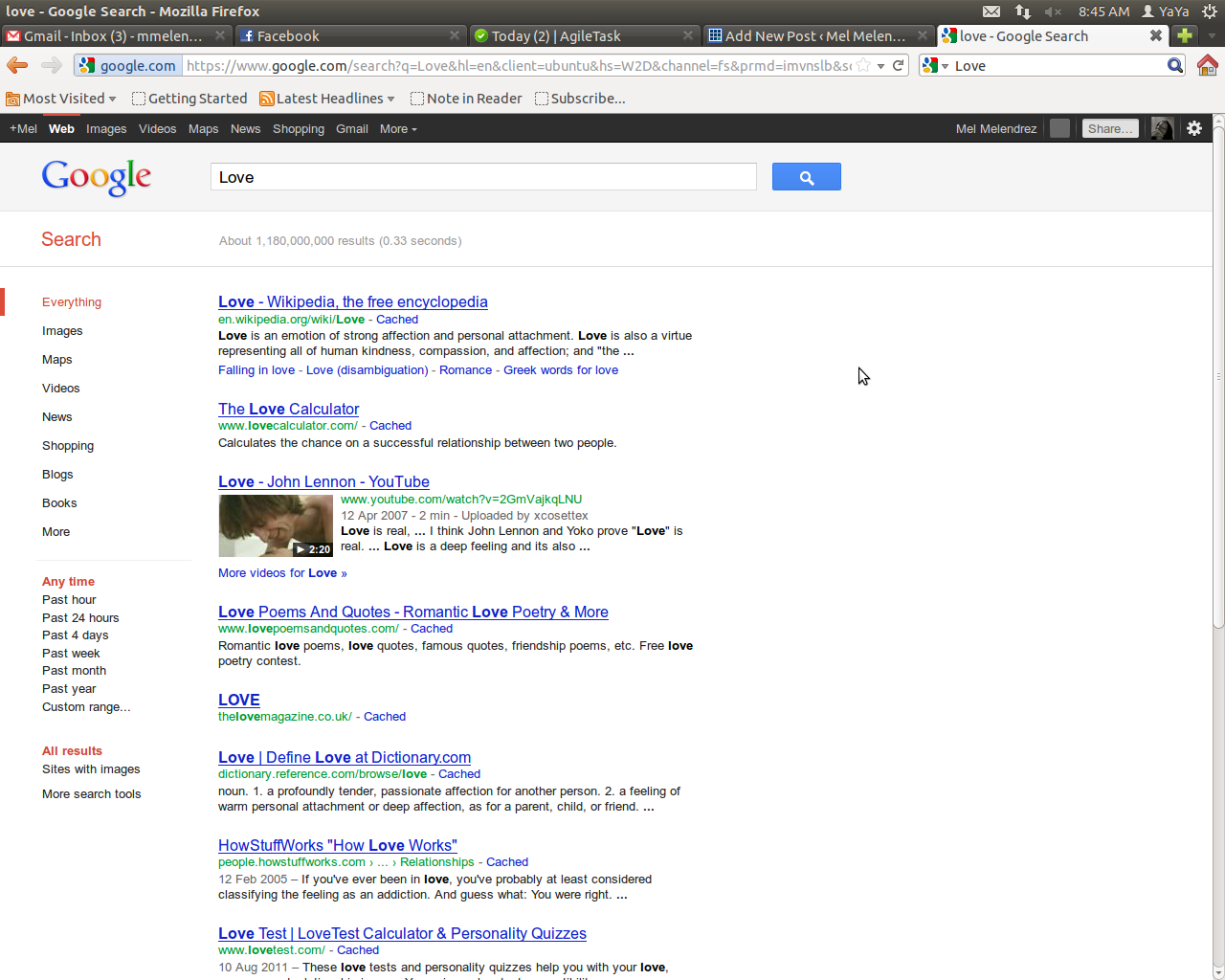Expand More in the left search sidebar

pyautogui.click(x=56, y=531)
